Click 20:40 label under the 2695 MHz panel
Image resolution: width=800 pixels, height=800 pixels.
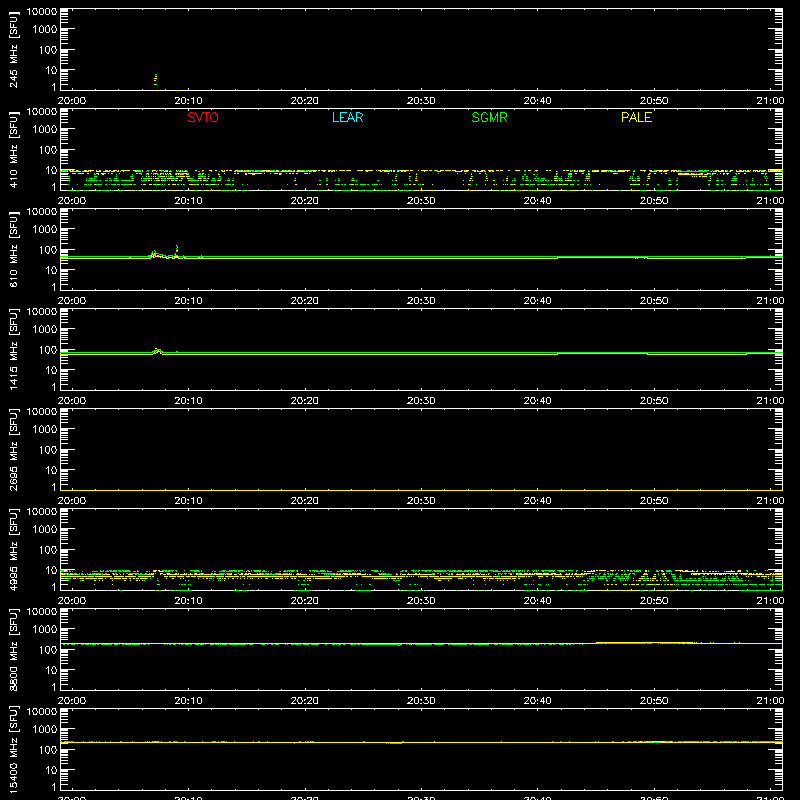click(x=537, y=501)
